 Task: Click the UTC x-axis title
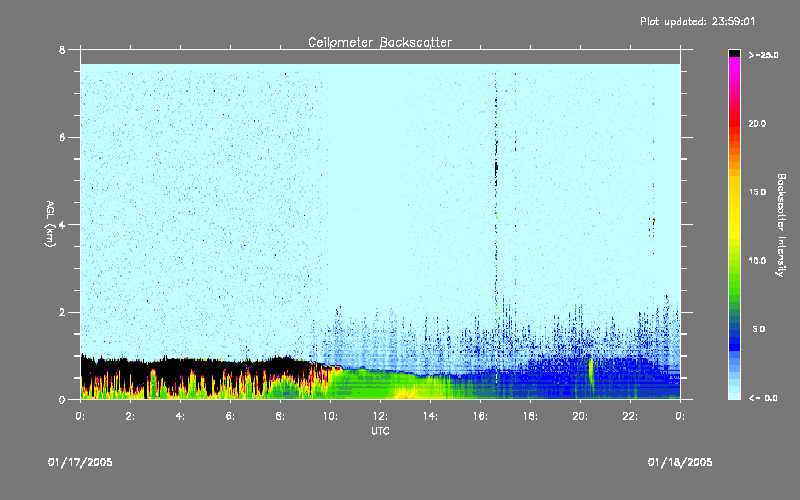pos(380,431)
